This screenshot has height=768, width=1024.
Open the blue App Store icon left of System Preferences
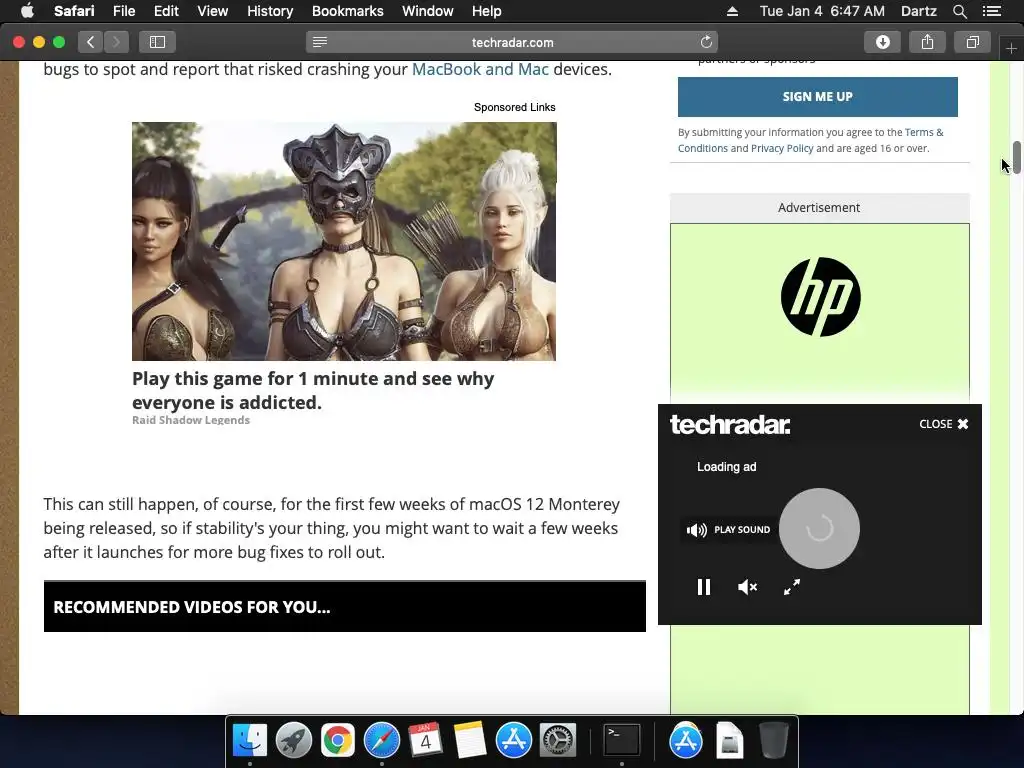pos(513,741)
